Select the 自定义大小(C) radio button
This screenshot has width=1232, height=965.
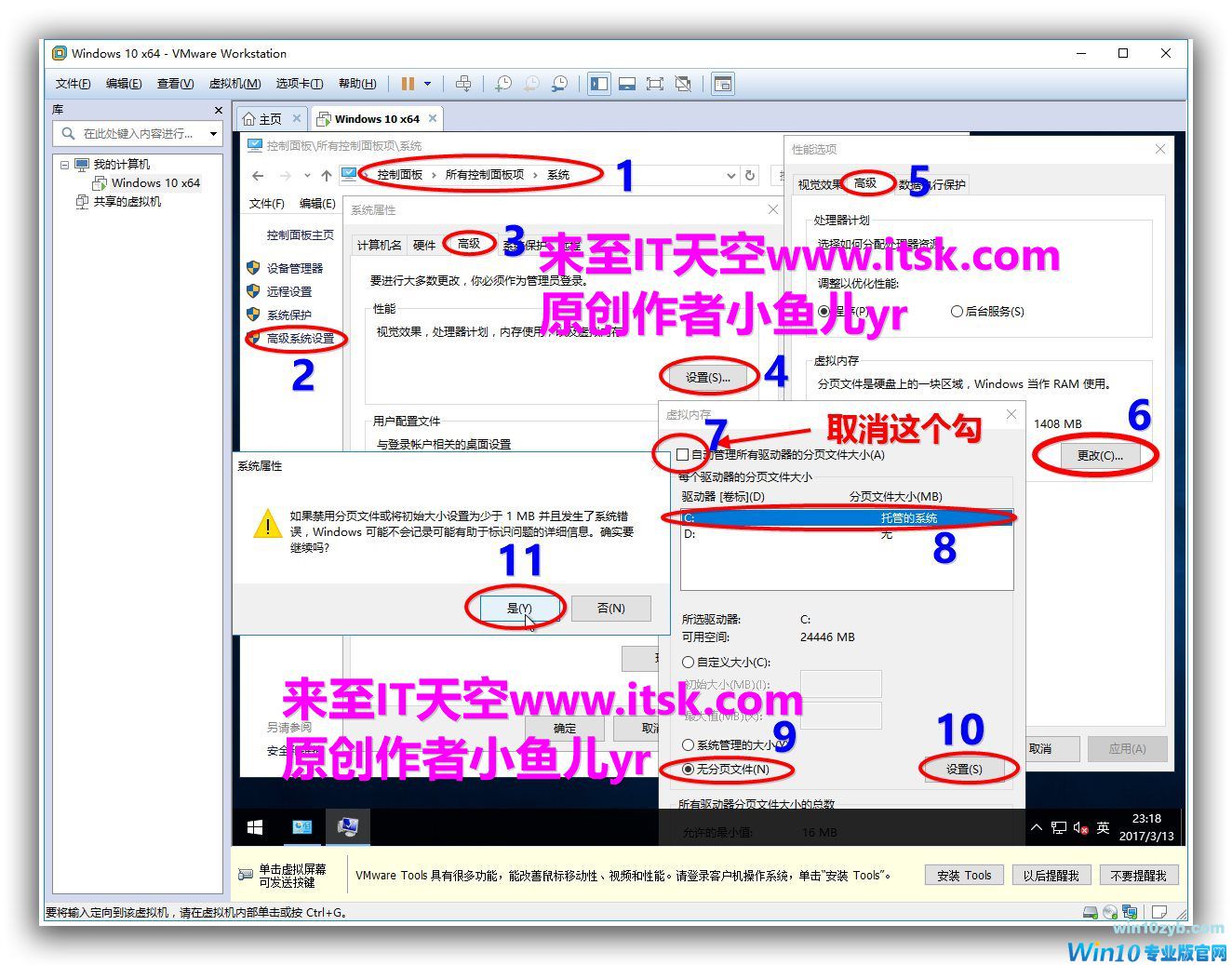tap(688, 663)
